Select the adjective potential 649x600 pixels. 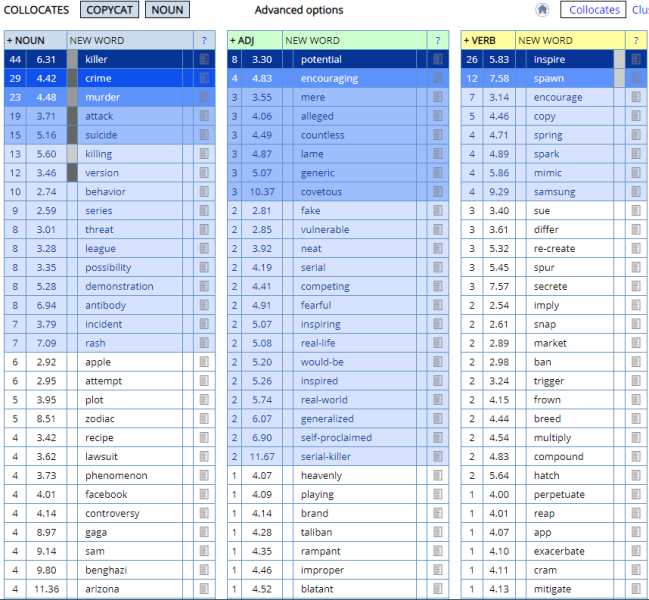tap(321, 59)
